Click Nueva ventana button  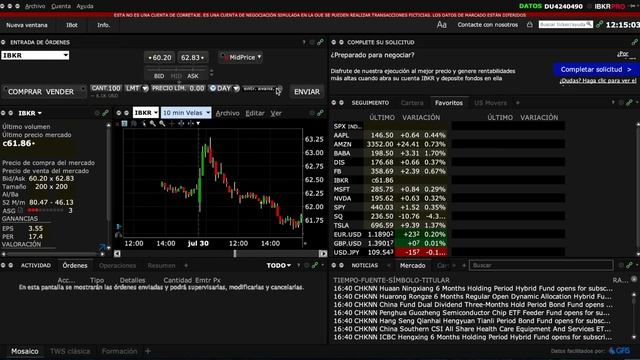[x=27, y=25]
